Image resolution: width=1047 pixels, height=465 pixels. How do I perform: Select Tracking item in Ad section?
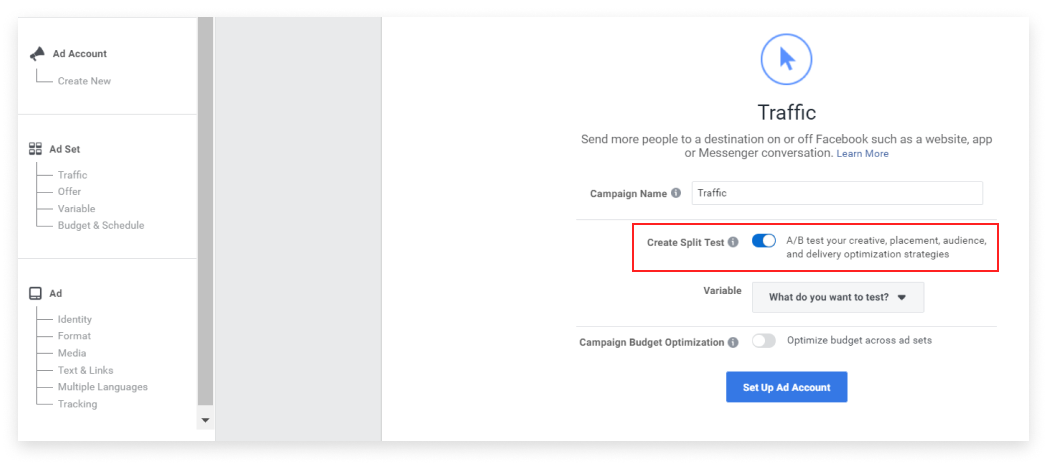click(x=77, y=404)
